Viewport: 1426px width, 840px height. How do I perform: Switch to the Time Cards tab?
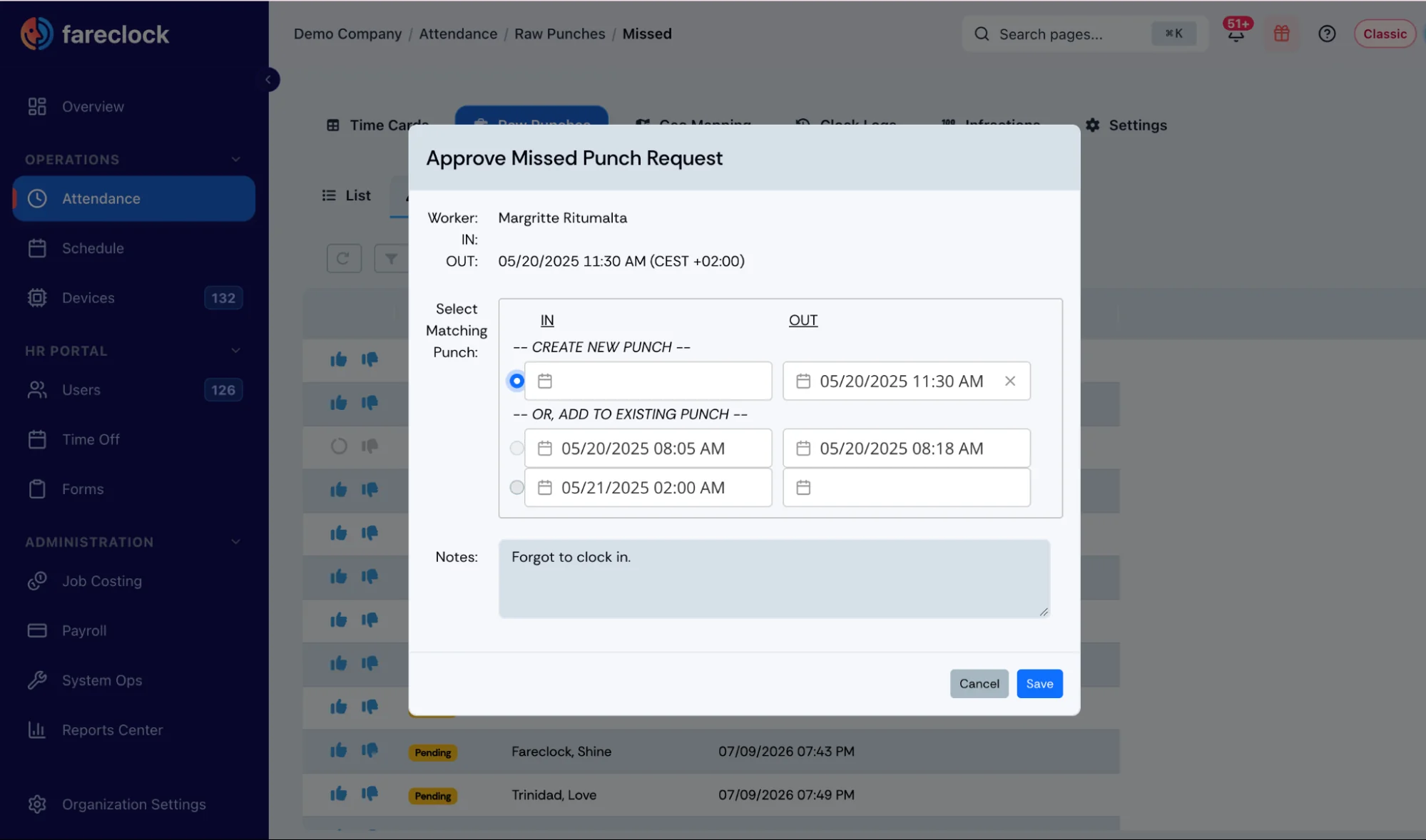coord(377,125)
